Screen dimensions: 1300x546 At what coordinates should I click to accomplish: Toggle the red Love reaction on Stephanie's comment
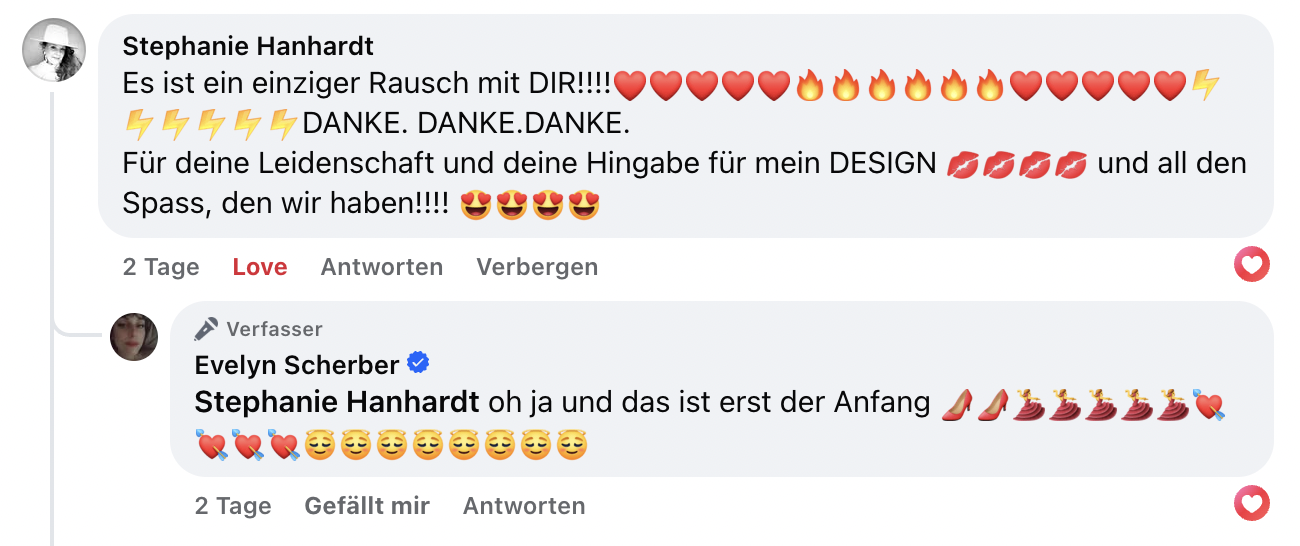pyautogui.click(x=260, y=267)
